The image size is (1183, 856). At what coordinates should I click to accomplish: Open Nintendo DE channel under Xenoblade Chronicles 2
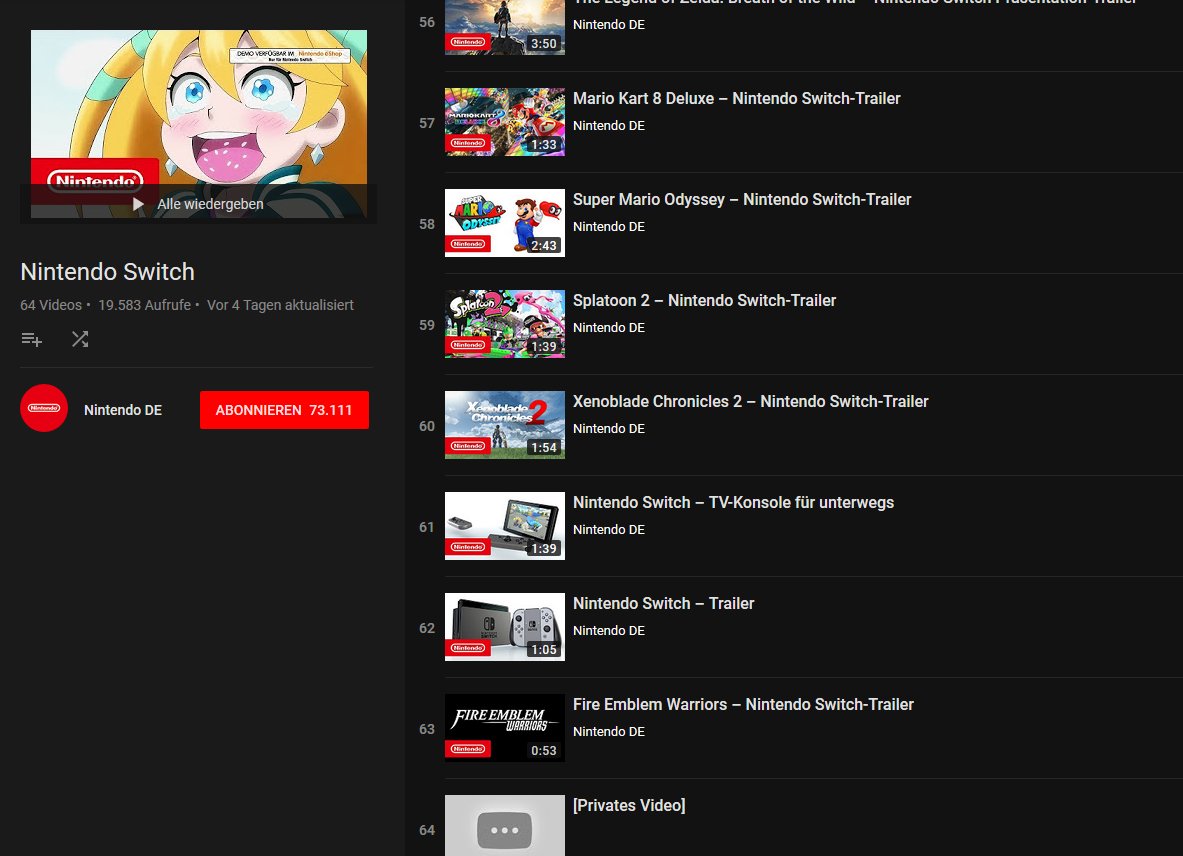click(x=609, y=429)
